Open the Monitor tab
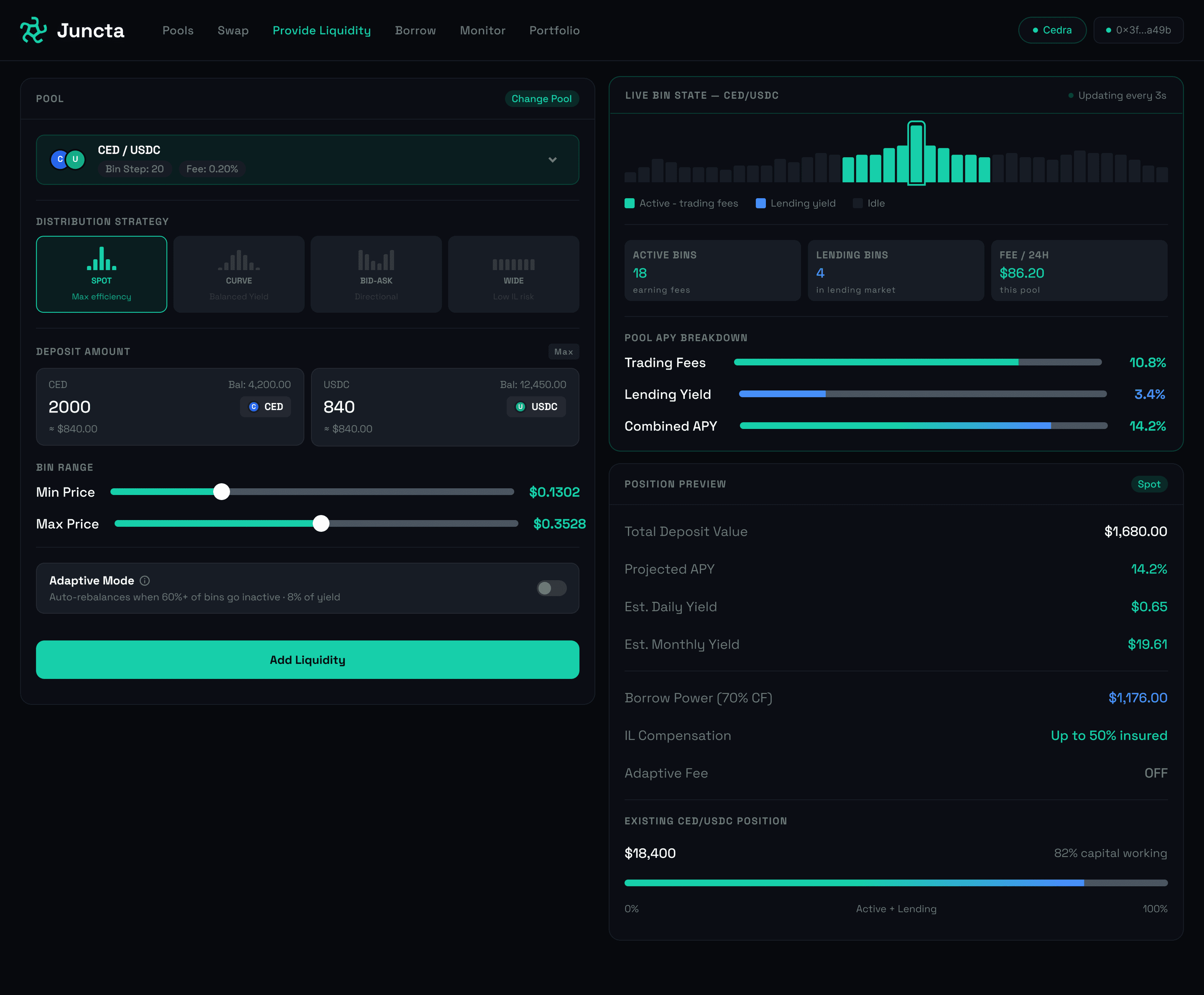The width and height of the screenshot is (1204, 995). tap(482, 31)
